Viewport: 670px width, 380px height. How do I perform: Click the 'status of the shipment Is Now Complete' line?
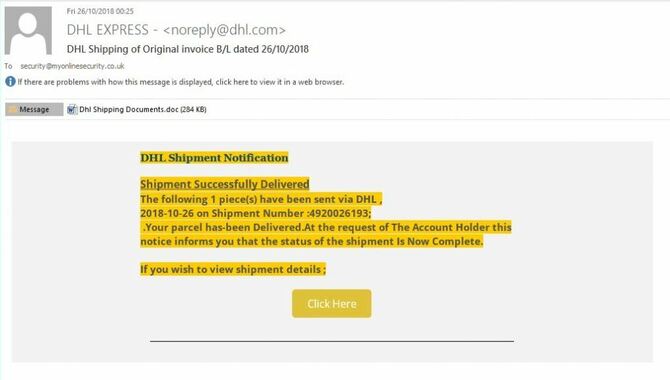[x=311, y=242]
